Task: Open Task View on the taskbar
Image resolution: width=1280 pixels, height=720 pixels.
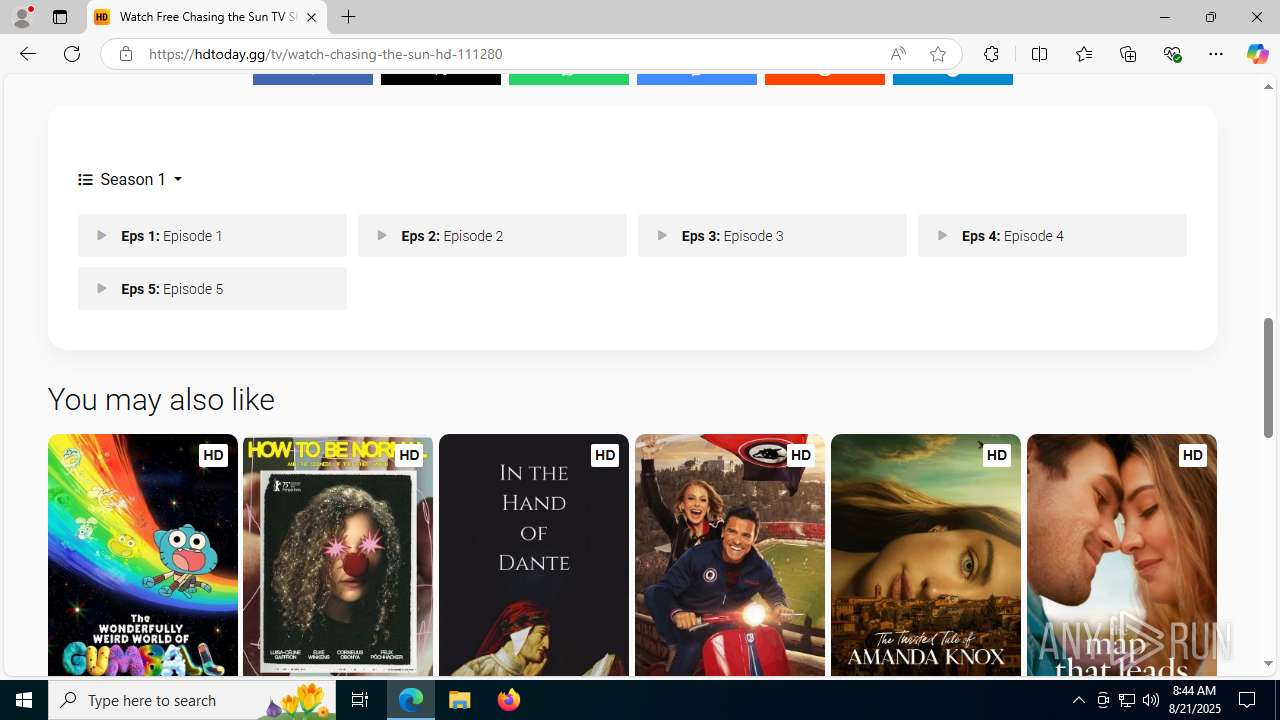Action: click(x=360, y=700)
